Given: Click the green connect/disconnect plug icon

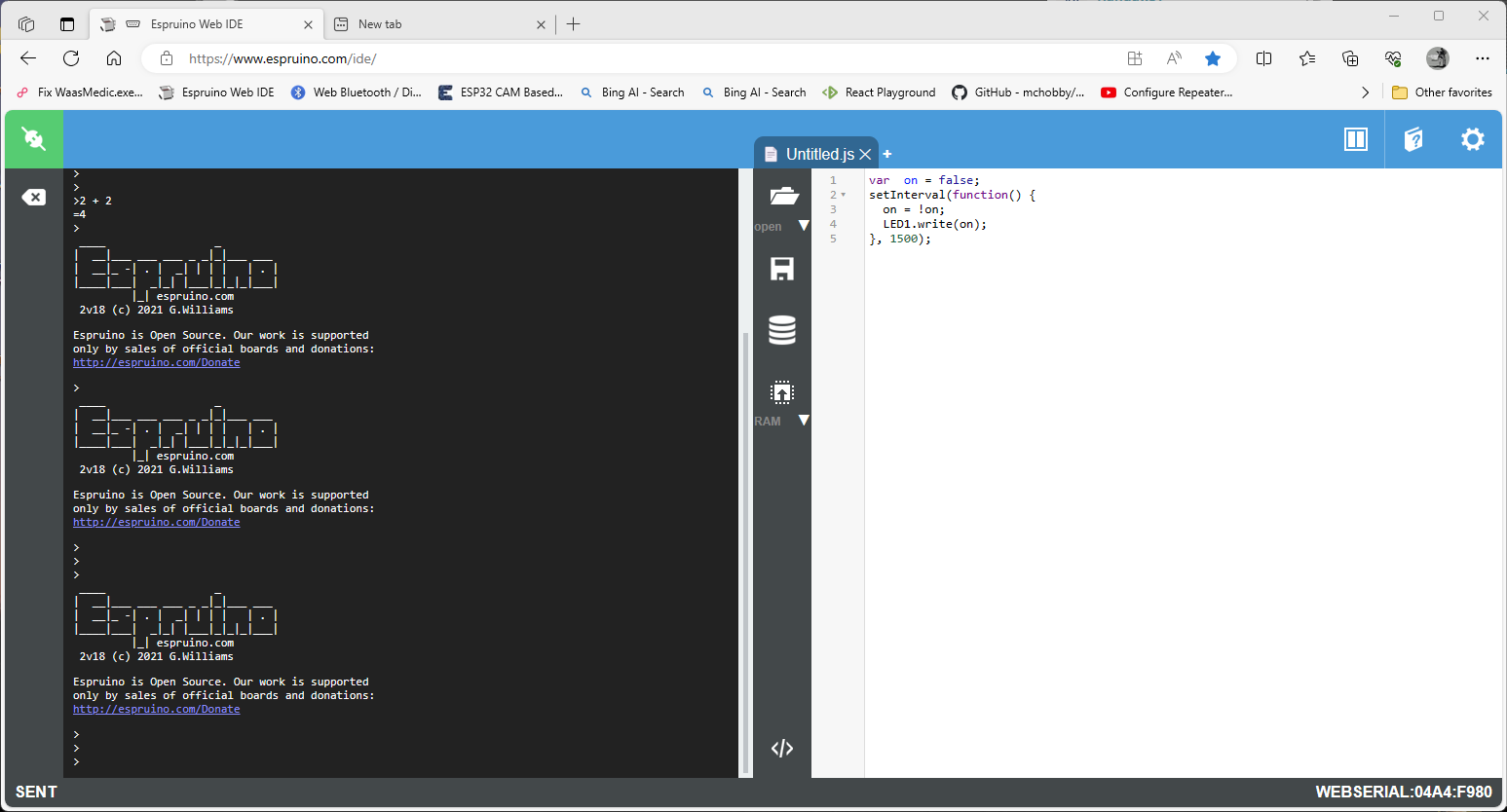Looking at the screenshot, I should (x=34, y=139).
